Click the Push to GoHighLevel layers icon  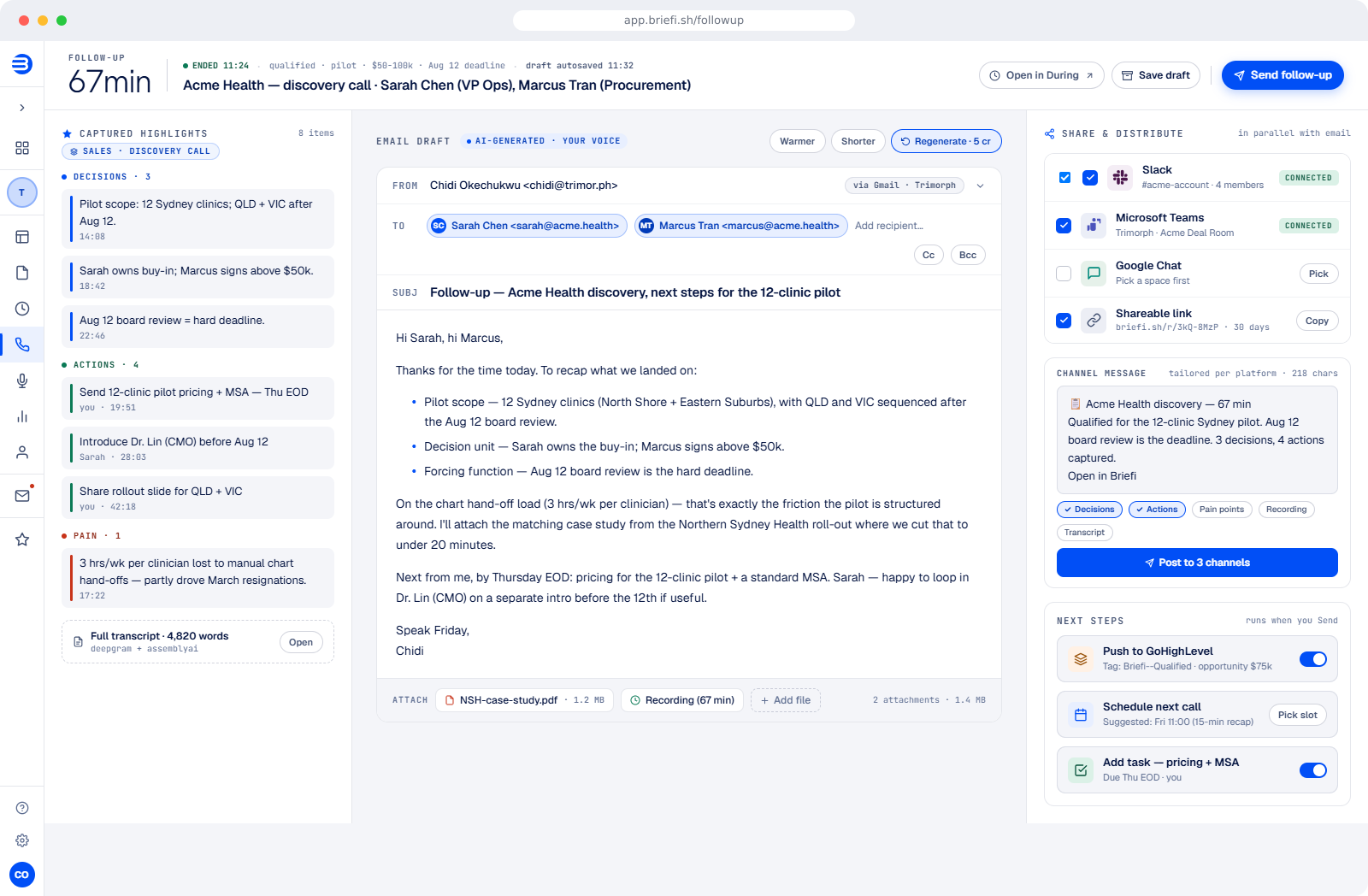point(1081,659)
